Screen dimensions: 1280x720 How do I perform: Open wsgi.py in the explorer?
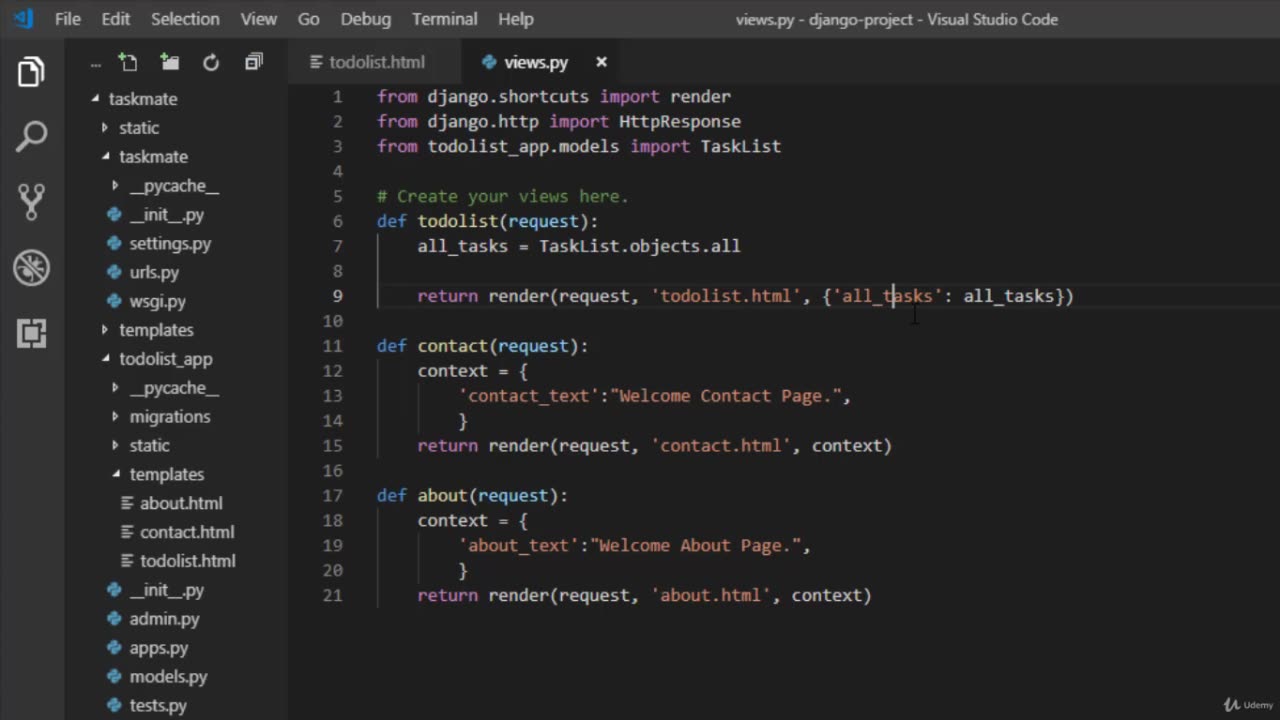pyautogui.click(x=157, y=301)
